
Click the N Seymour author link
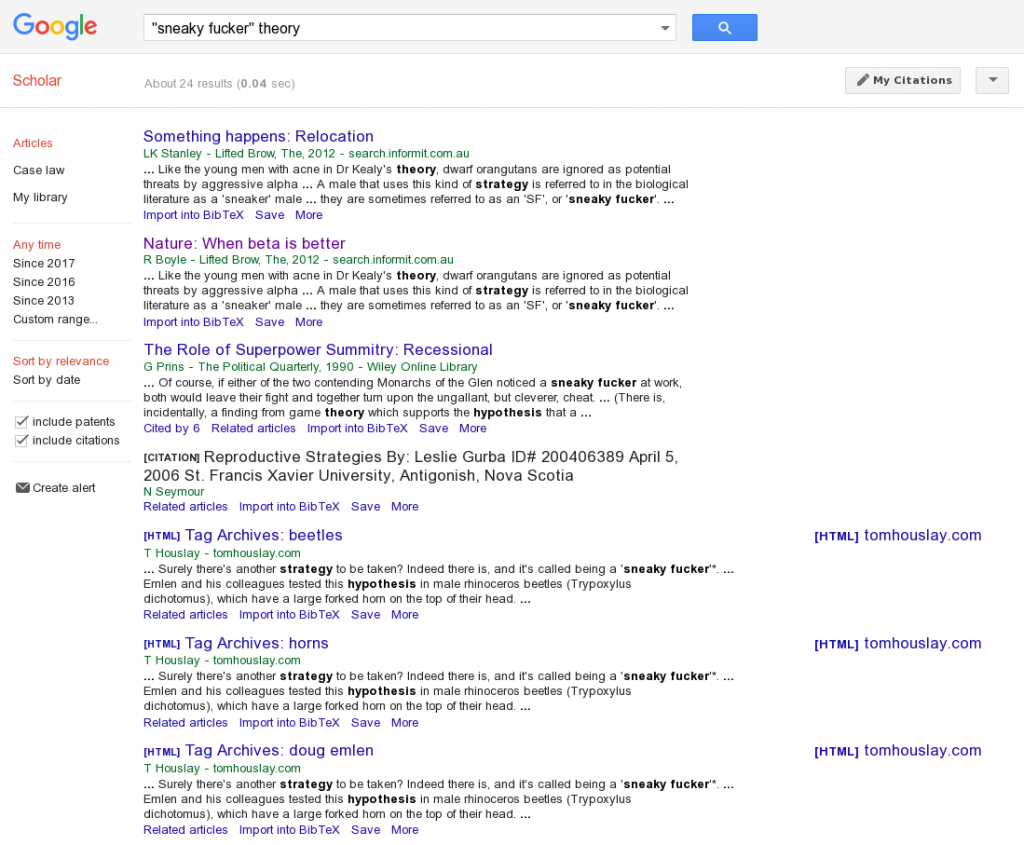pos(174,492)
